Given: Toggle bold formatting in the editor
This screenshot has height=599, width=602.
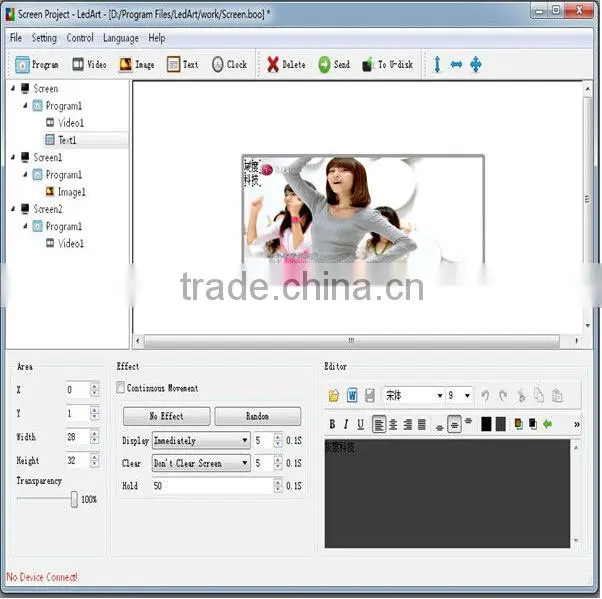Looking at the screenshot, I should [x=332, y=424].
